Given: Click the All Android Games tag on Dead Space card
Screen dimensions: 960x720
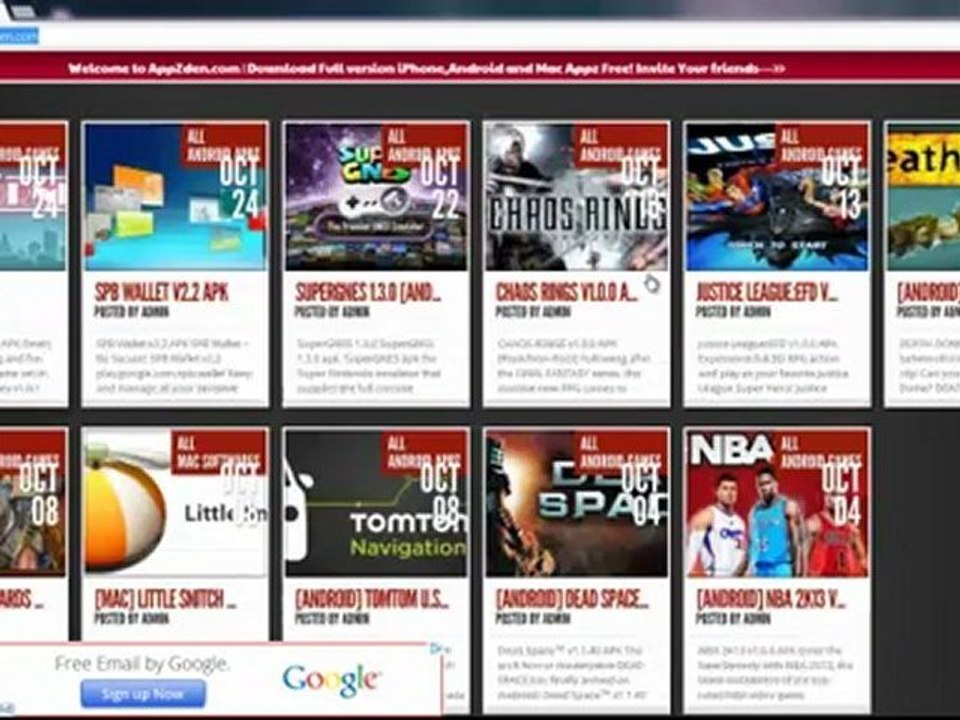Looking at the screenshot, I should (621, 451).
